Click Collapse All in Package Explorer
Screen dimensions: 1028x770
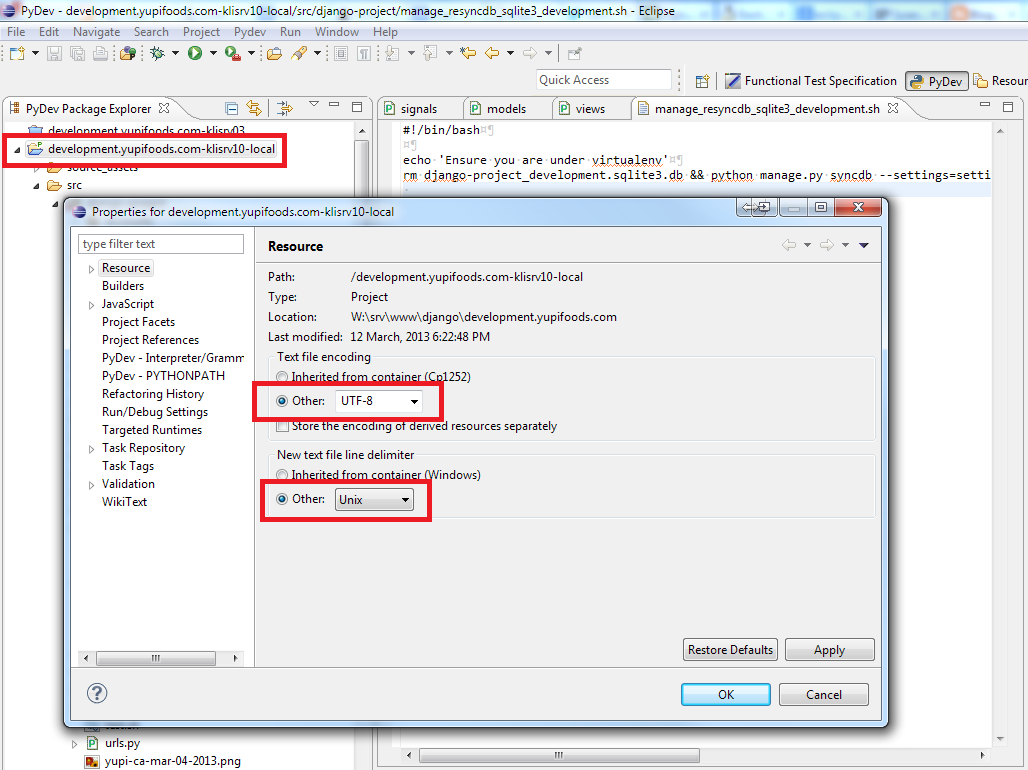point(231,108)
